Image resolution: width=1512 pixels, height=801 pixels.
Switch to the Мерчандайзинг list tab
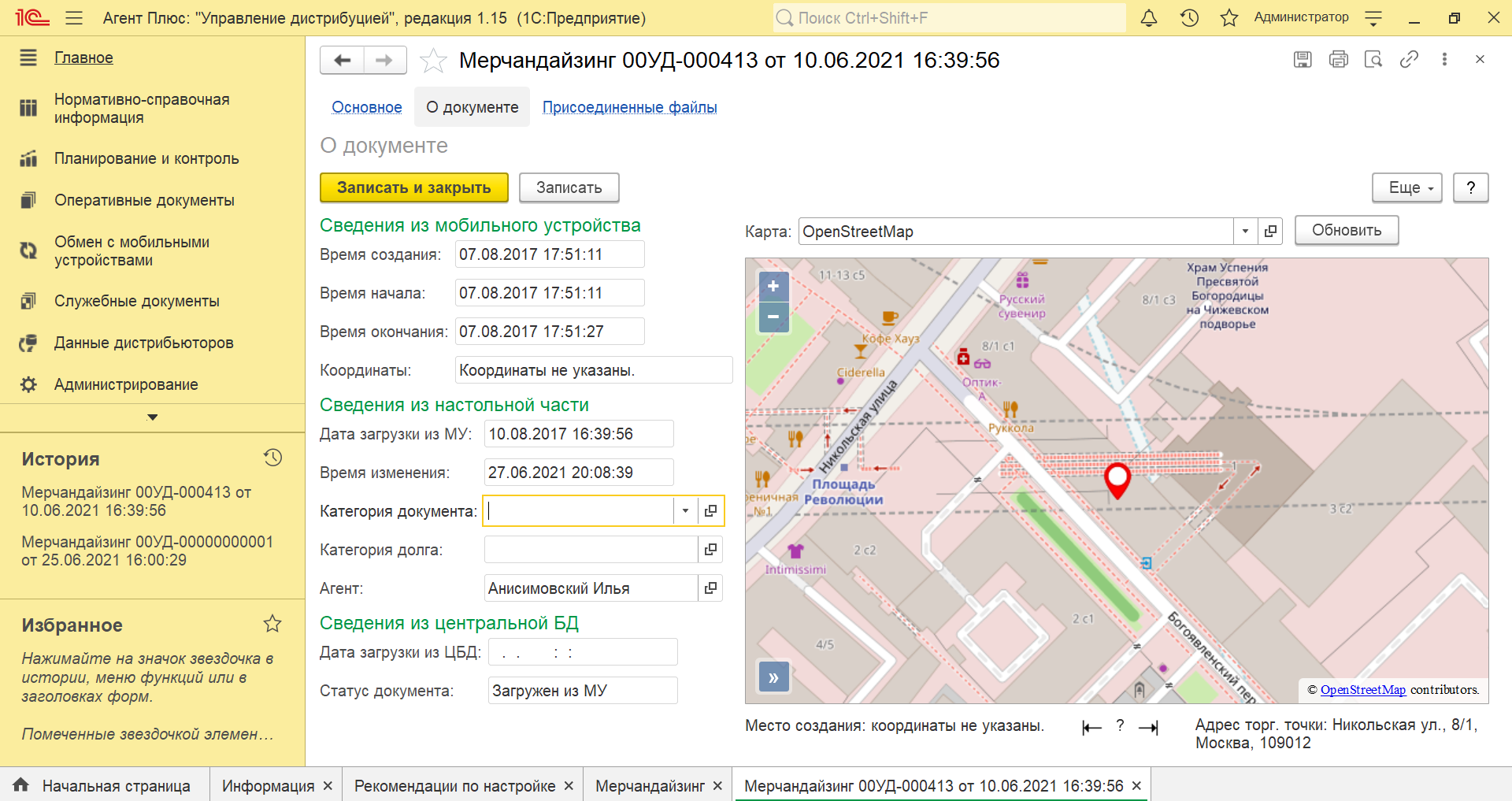tap(650, 786)
